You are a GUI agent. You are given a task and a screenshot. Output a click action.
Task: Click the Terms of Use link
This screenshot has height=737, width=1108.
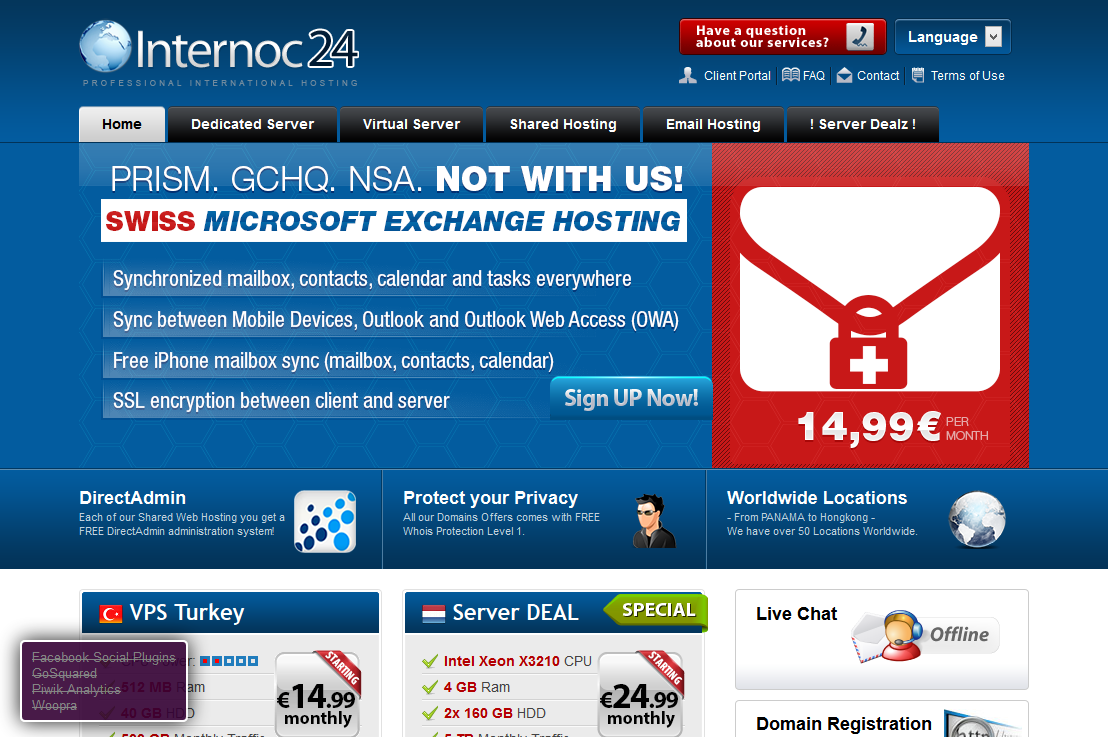click(x=967, y=76)
